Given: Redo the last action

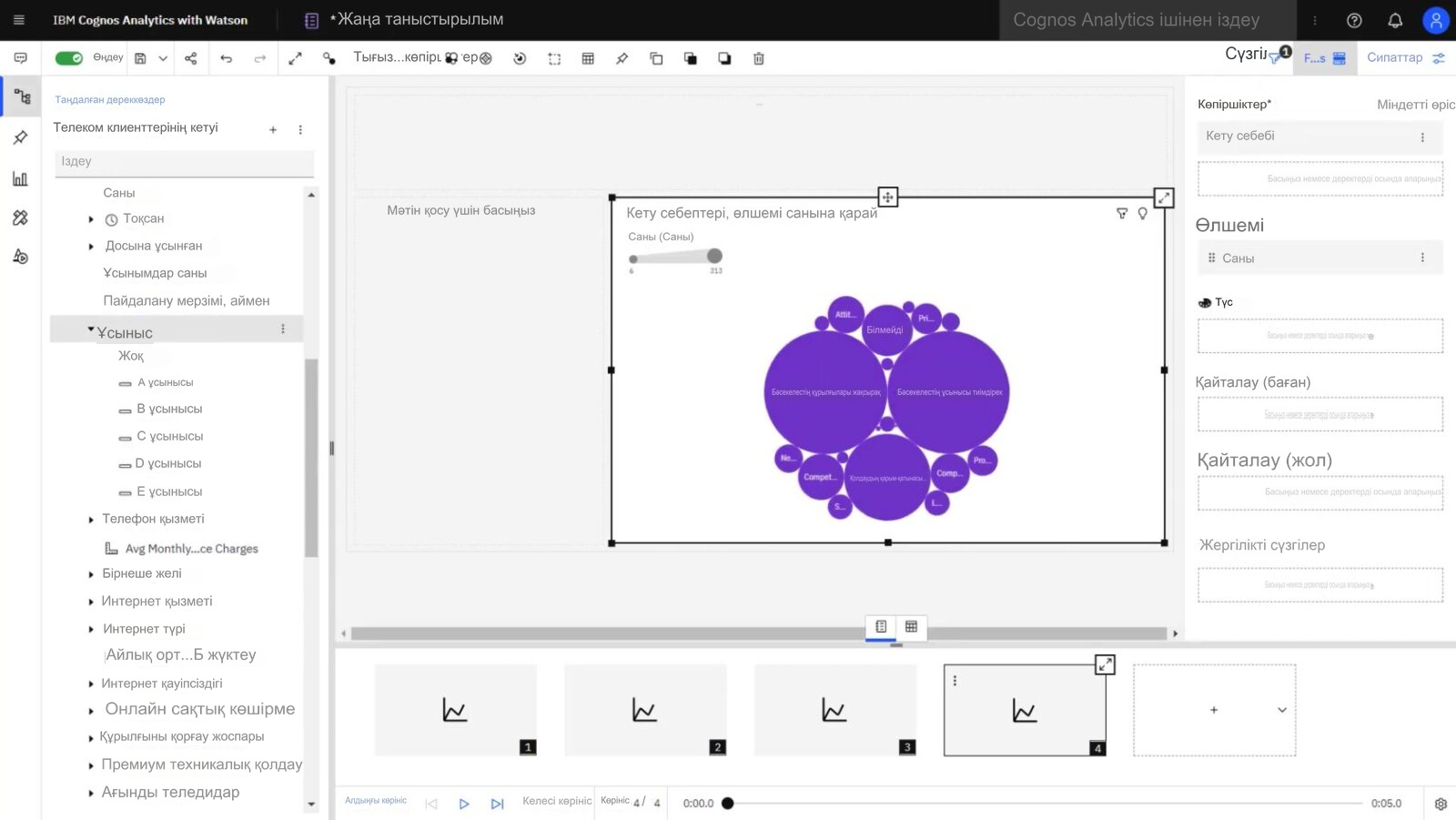Looking at the screenshot, I should (260, 58).
